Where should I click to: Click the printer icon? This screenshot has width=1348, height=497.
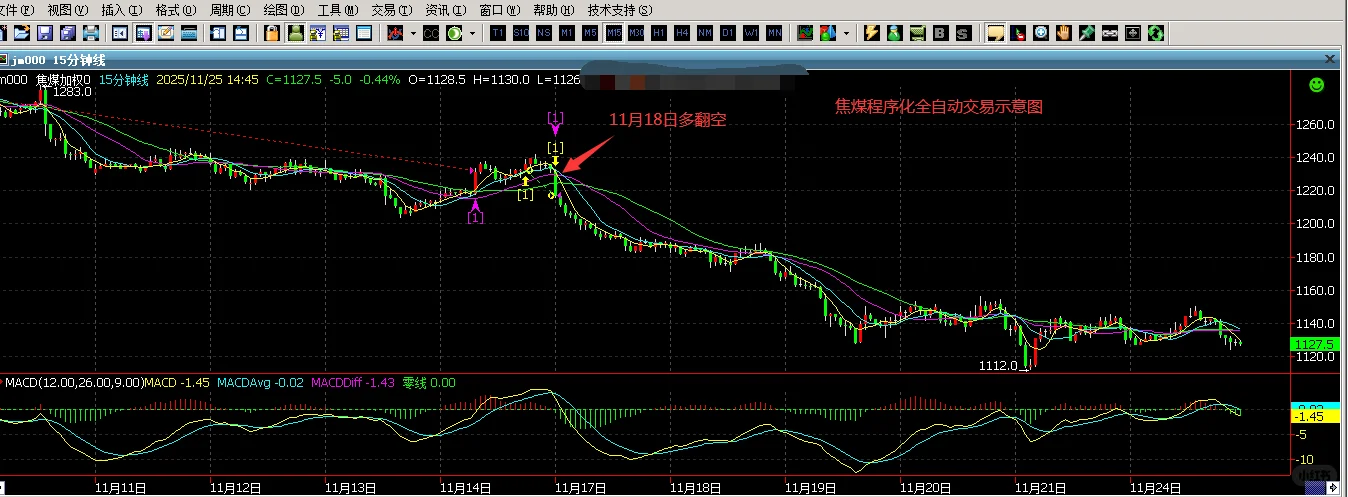tap(91, 33)
